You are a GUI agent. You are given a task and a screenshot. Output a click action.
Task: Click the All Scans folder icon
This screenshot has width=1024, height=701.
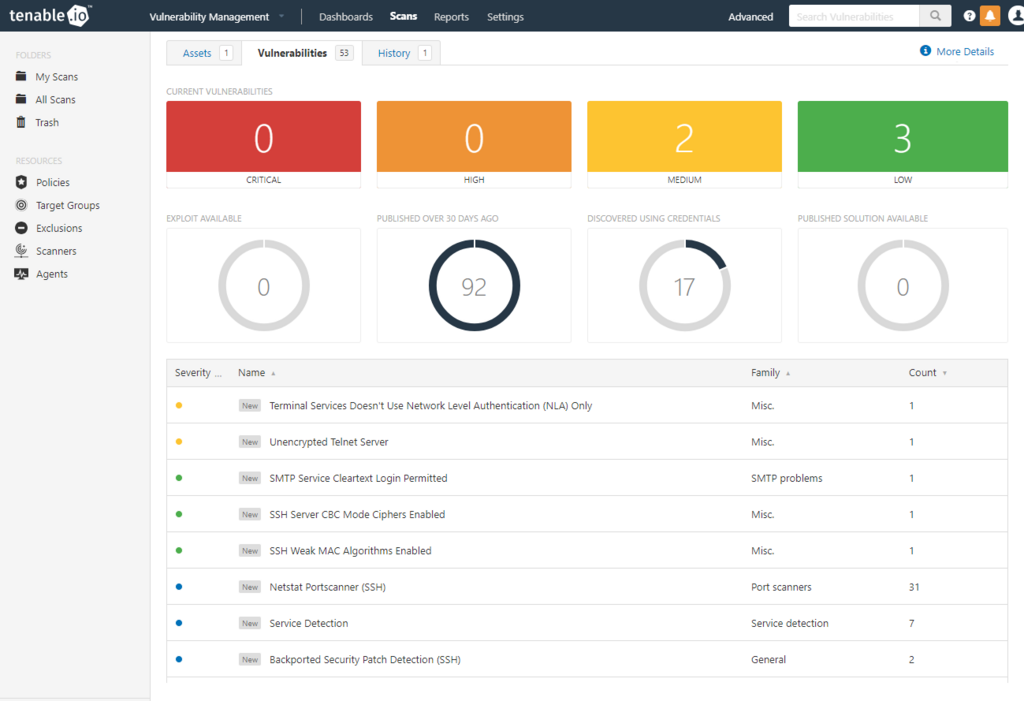tap(22, 99)
